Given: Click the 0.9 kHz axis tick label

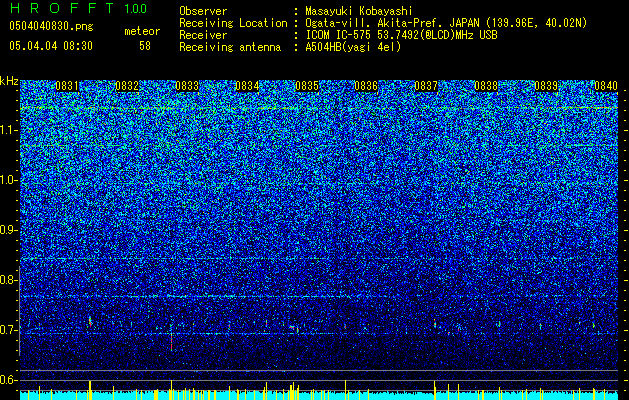Looking at the screenshot, I should point(8,230).
